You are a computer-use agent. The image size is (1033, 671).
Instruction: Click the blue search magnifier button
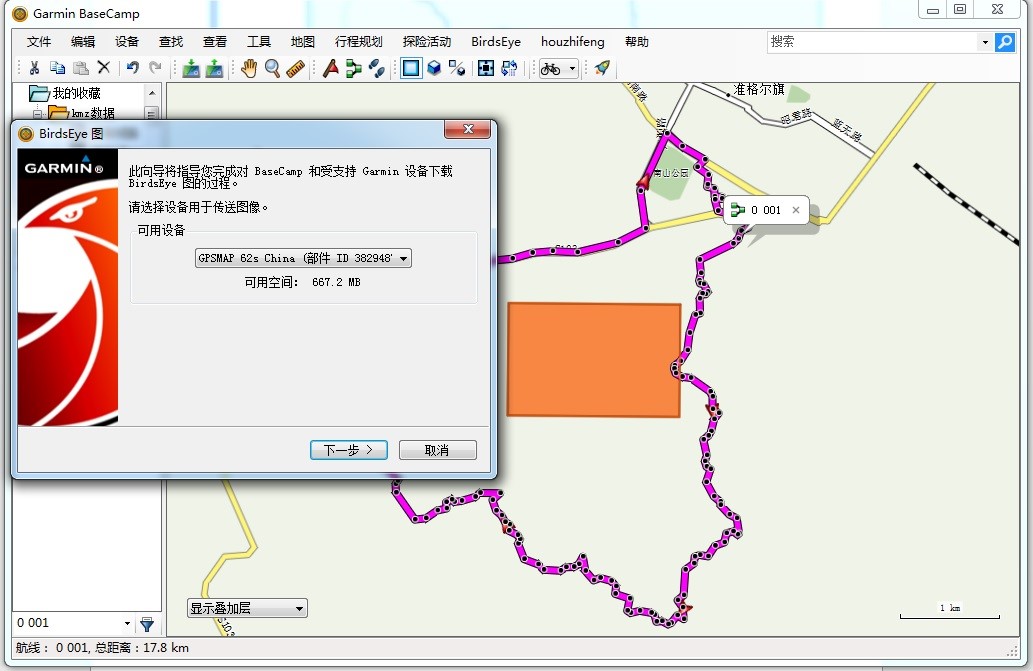point(1005,42)
